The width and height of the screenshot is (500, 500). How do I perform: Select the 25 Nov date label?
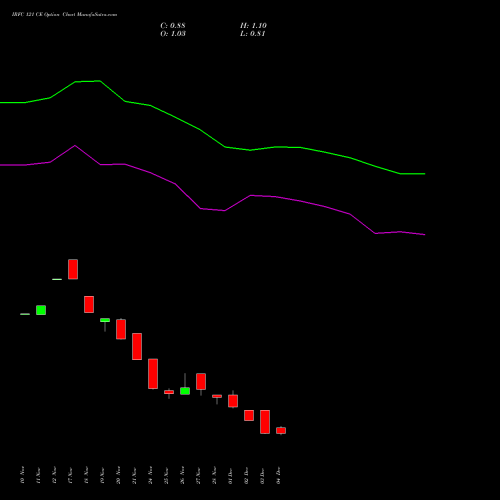[166, 475]
